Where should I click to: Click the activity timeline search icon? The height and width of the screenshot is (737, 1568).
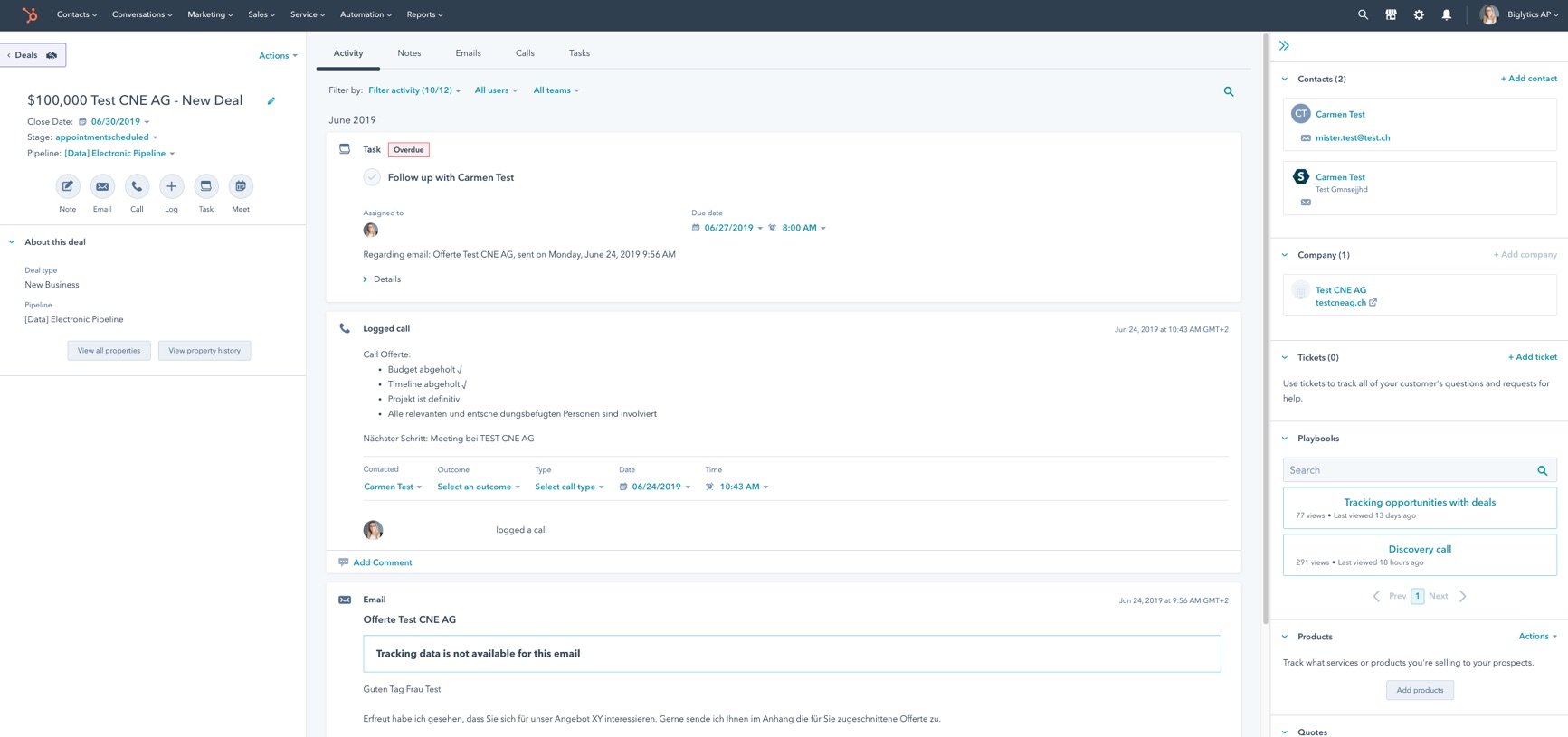1229,91
